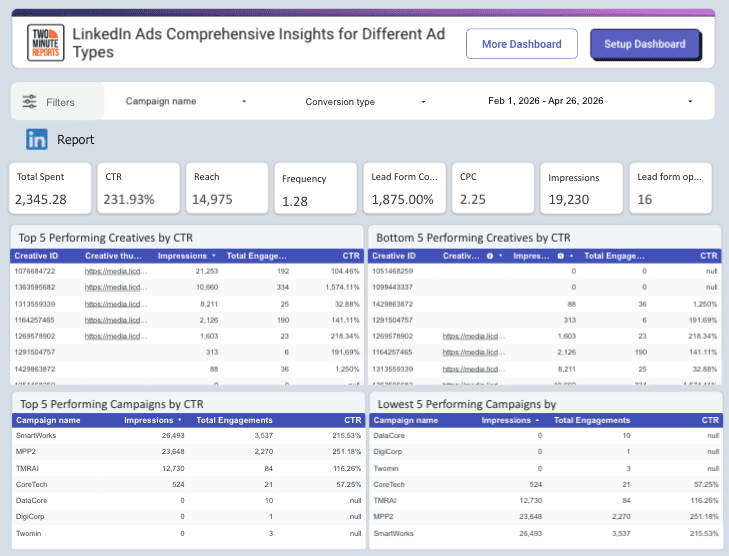Open thumbnail link for 1164257465 in Top table
This screenshot has height=556, width=729.
tap(116, 320)
